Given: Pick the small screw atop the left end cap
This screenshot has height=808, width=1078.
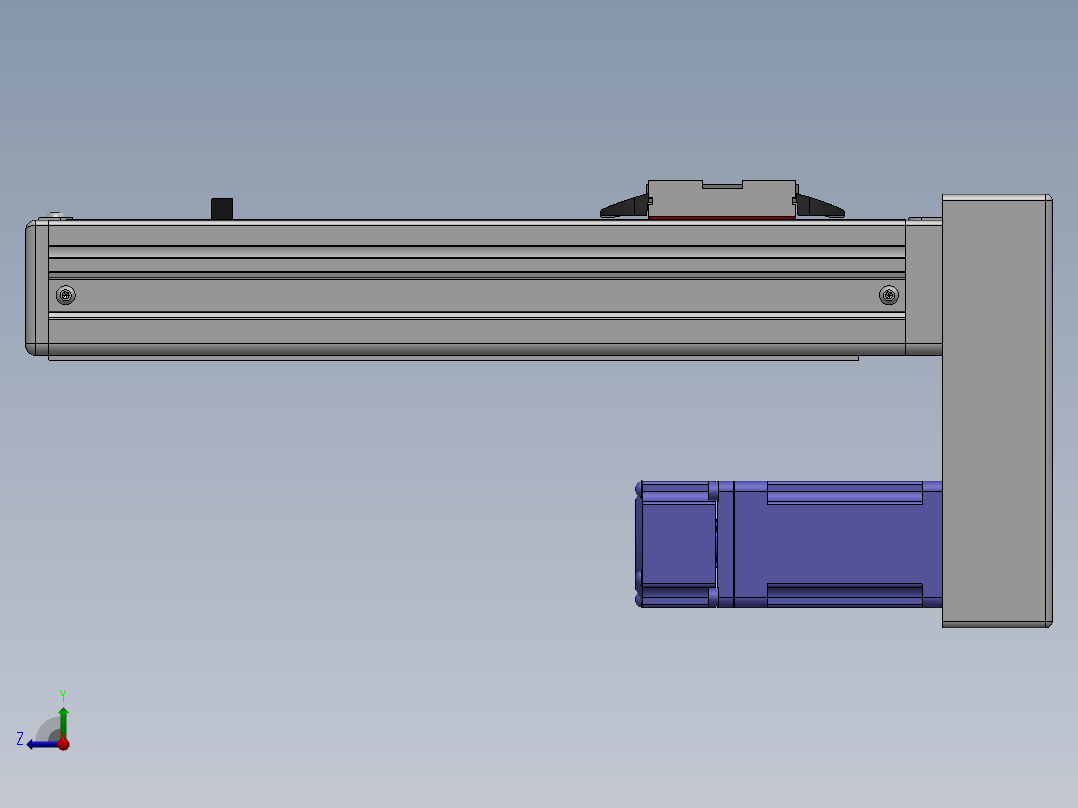Looking at the screenshot, I should pos(57,216).
